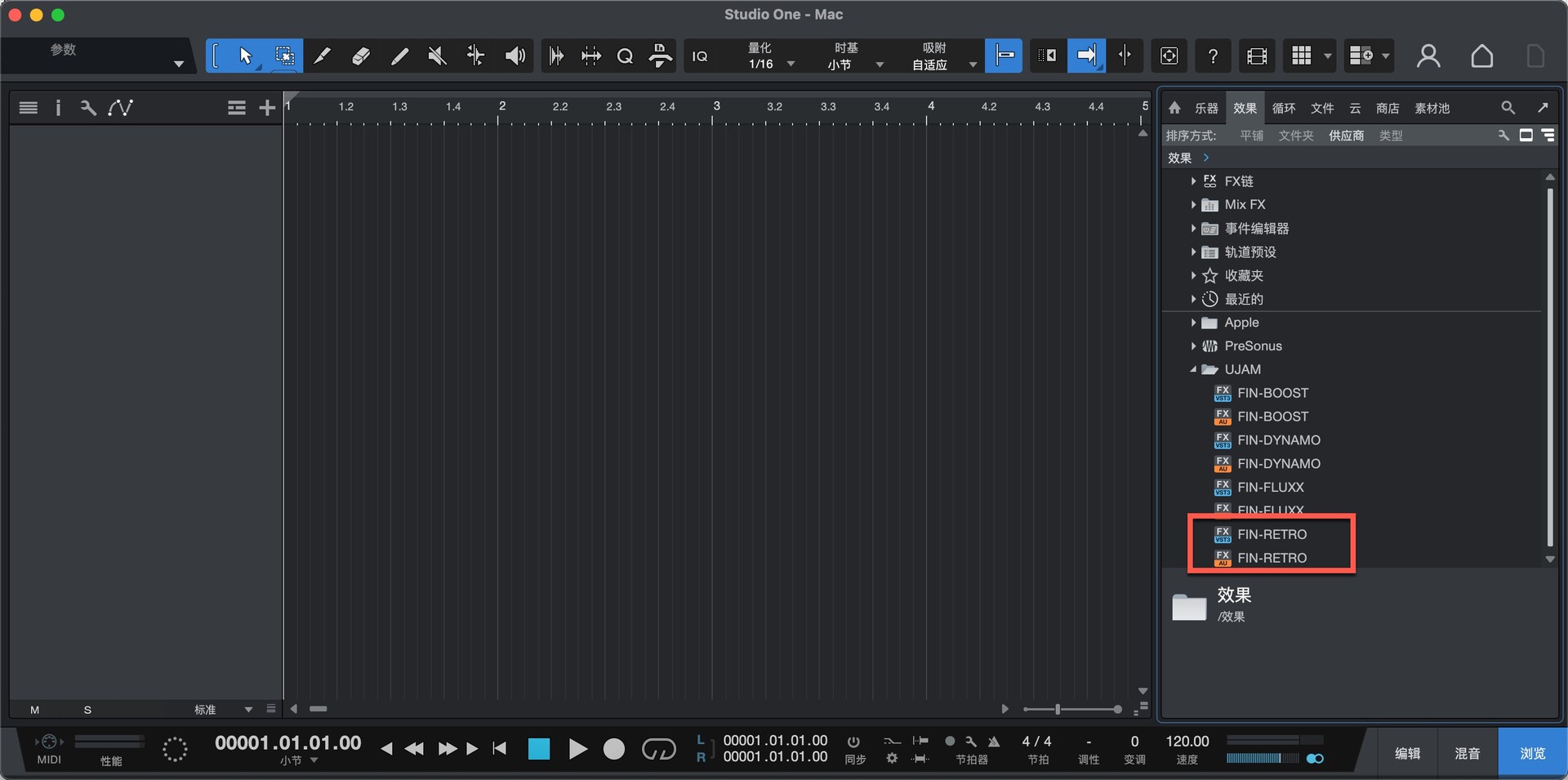The image size is (1568, 780).
Task: Open the video player filmstrip icon
Action: click(x=1257, y=56)
